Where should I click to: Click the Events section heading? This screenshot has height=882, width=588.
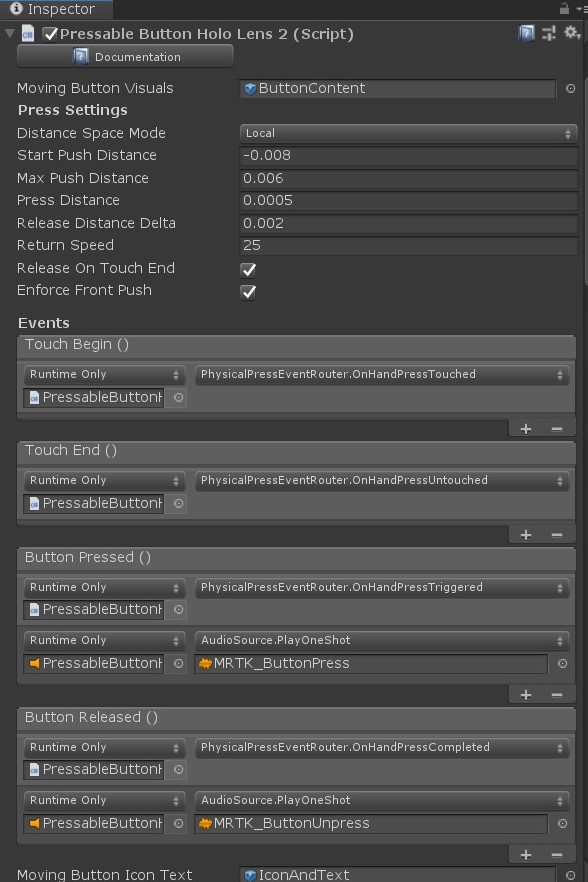(x=44, y=323)
